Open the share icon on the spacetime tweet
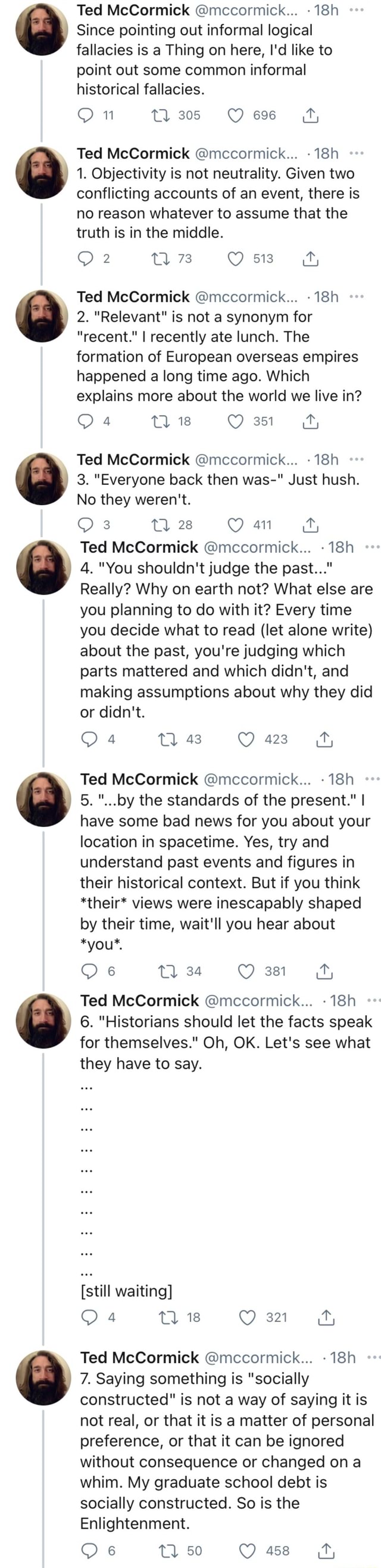The image size is (381, 1568). [x=326, y=972]
